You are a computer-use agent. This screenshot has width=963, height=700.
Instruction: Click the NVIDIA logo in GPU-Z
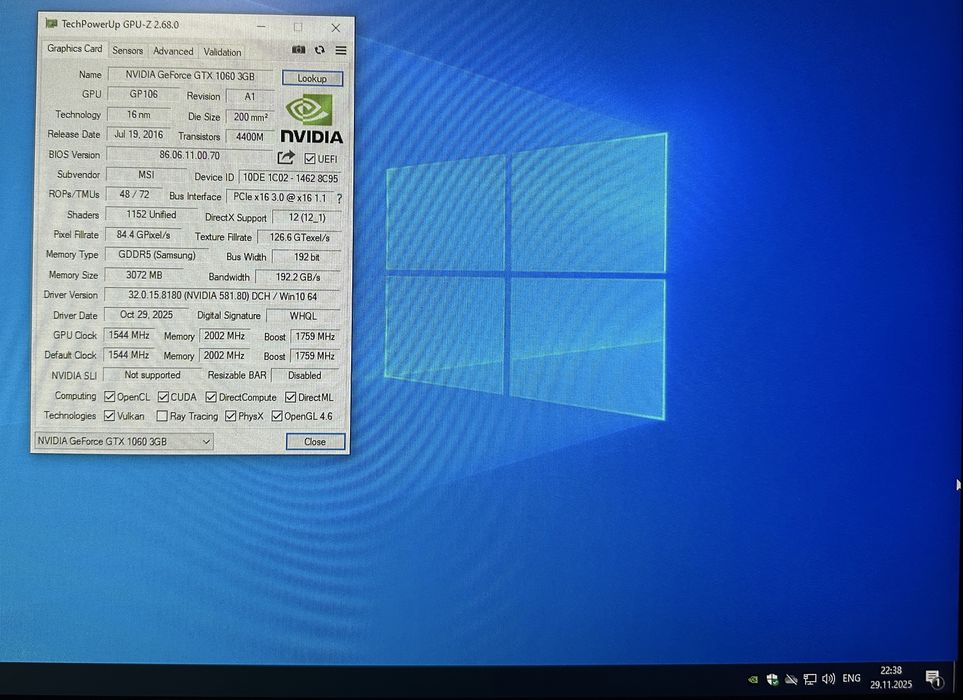click(x=311, y=119)
